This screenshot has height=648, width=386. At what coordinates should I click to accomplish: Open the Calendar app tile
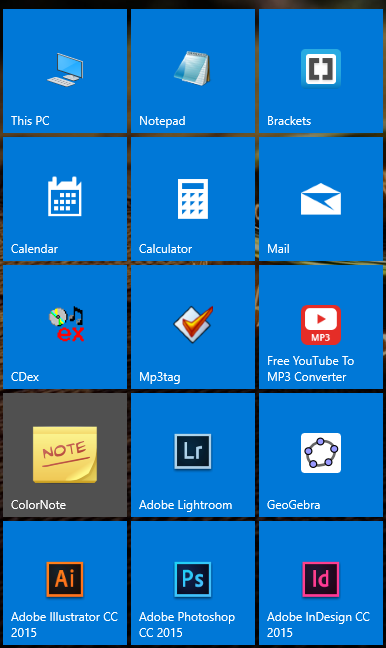[x=65, y=199]
